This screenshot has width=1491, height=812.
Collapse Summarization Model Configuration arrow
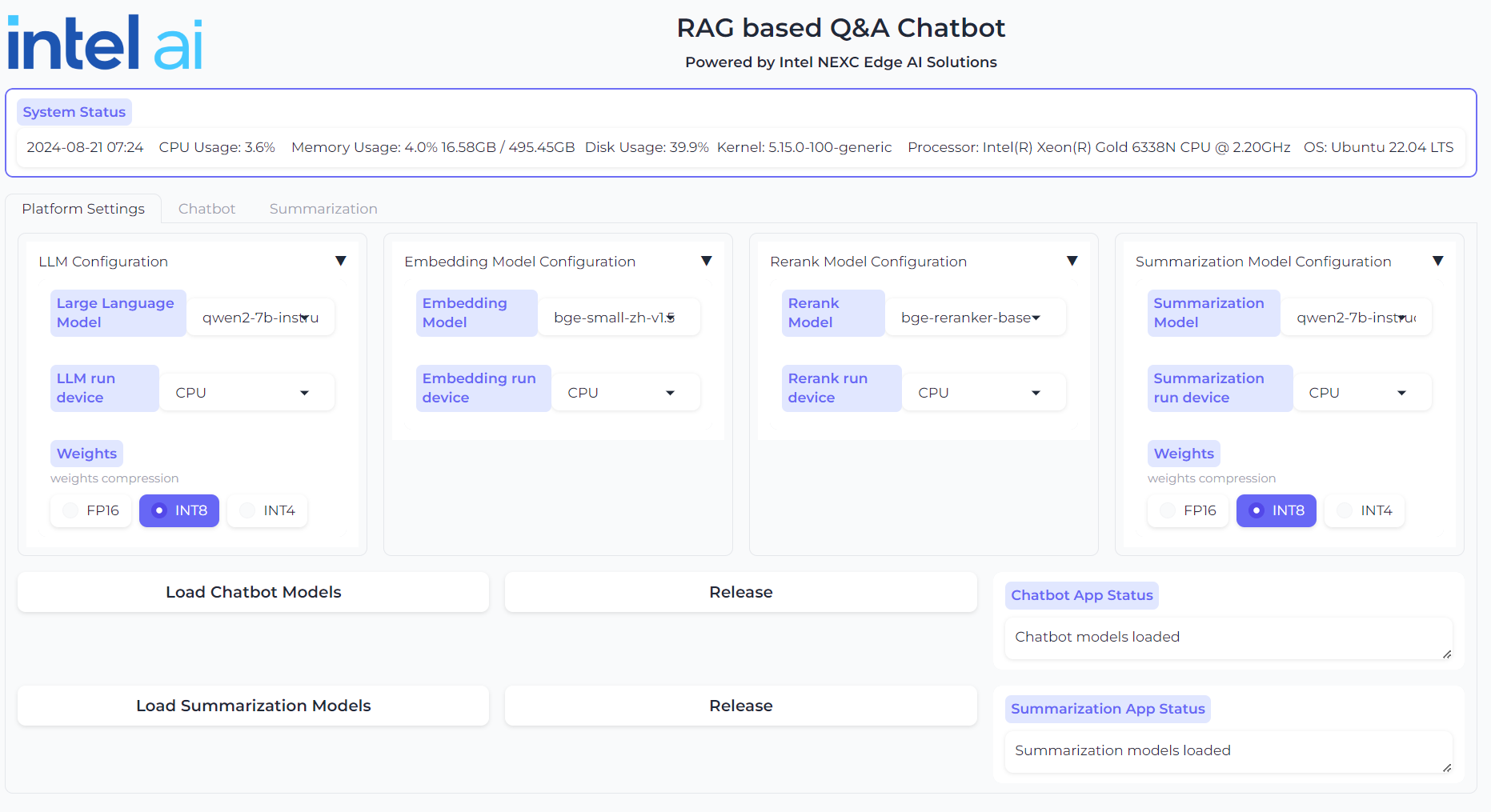pos(1437,261)
